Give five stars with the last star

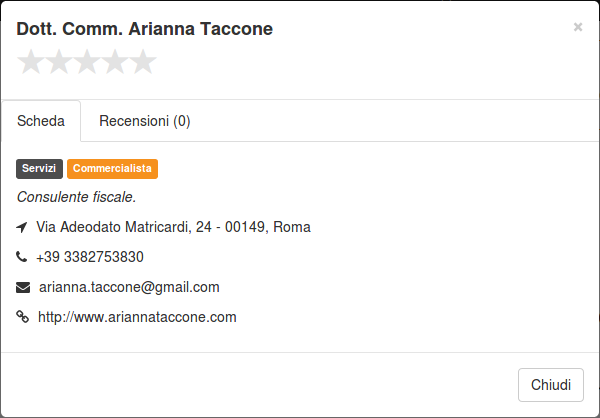click(143, 62)
